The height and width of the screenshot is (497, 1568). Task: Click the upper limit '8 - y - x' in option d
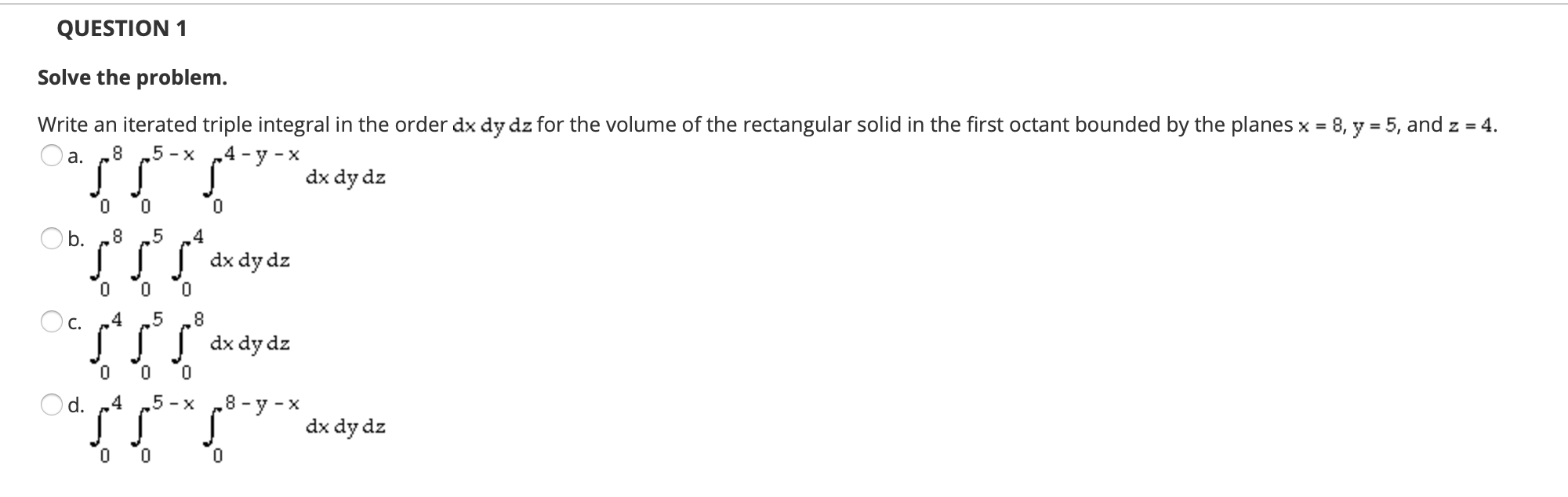pos(260,401)
